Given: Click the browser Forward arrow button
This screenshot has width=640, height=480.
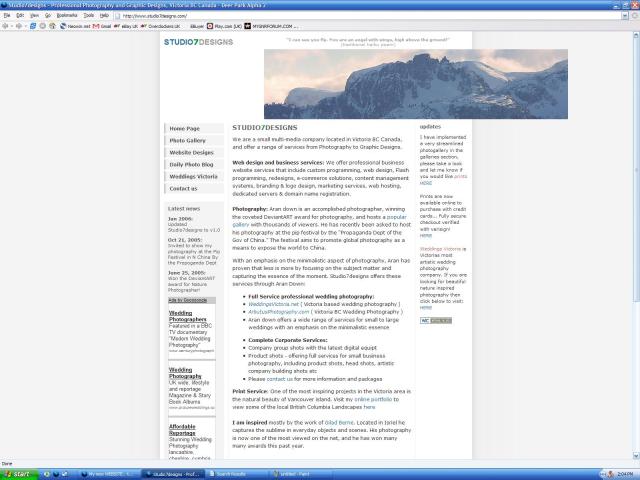Looking at the screenshot, I should 19,26.
